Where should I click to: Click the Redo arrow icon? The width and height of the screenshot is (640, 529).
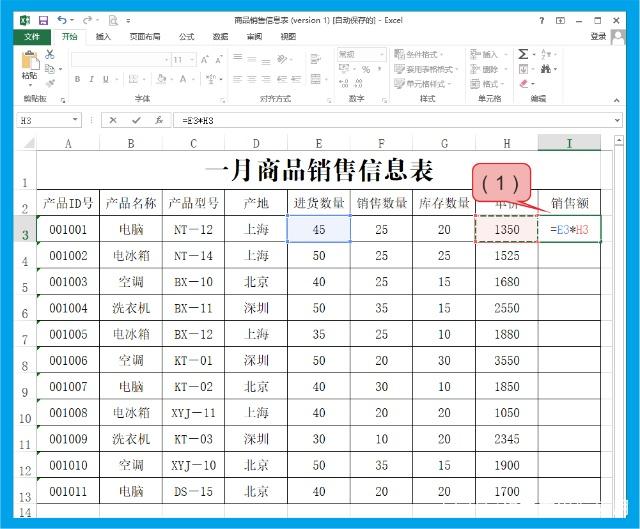(x=87, y=20)
